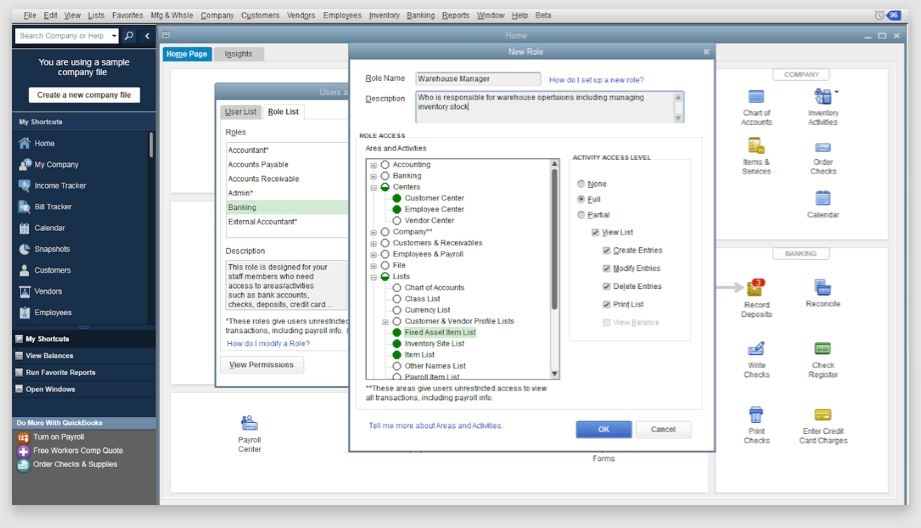Open Order Checks icon in Company panel
This screenshot has width=921, height=528.
[823, 147]
